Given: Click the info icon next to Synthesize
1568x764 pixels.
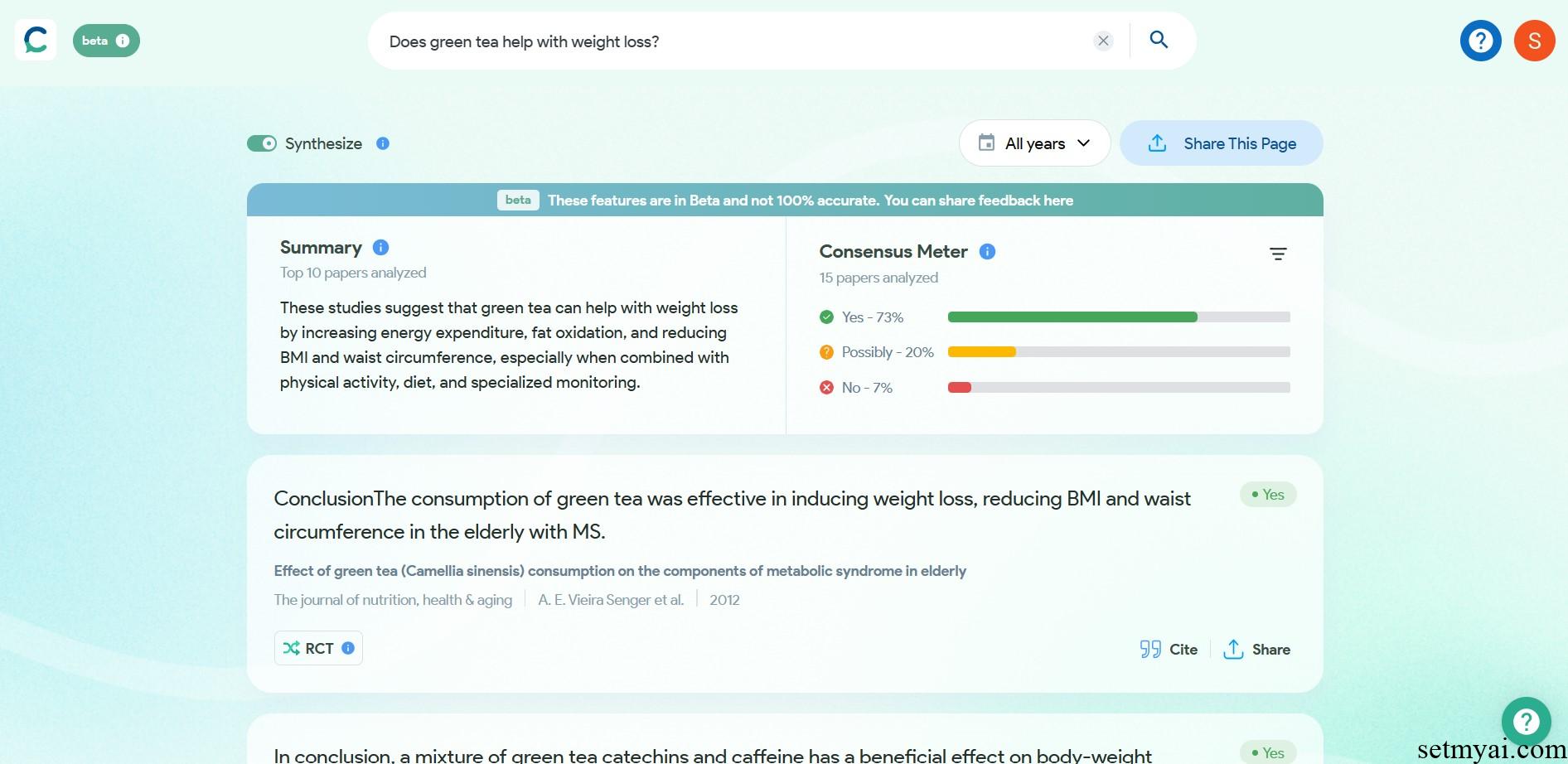Looking at the screenshot, I should [383, 143].
